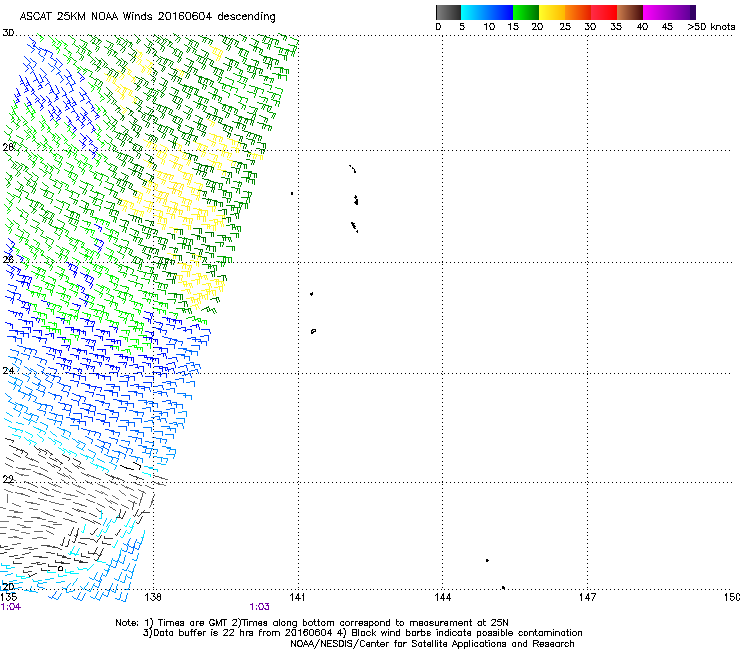
Task: Click the island dot just east of 141E at 25.5N
Action: [311, 294]
